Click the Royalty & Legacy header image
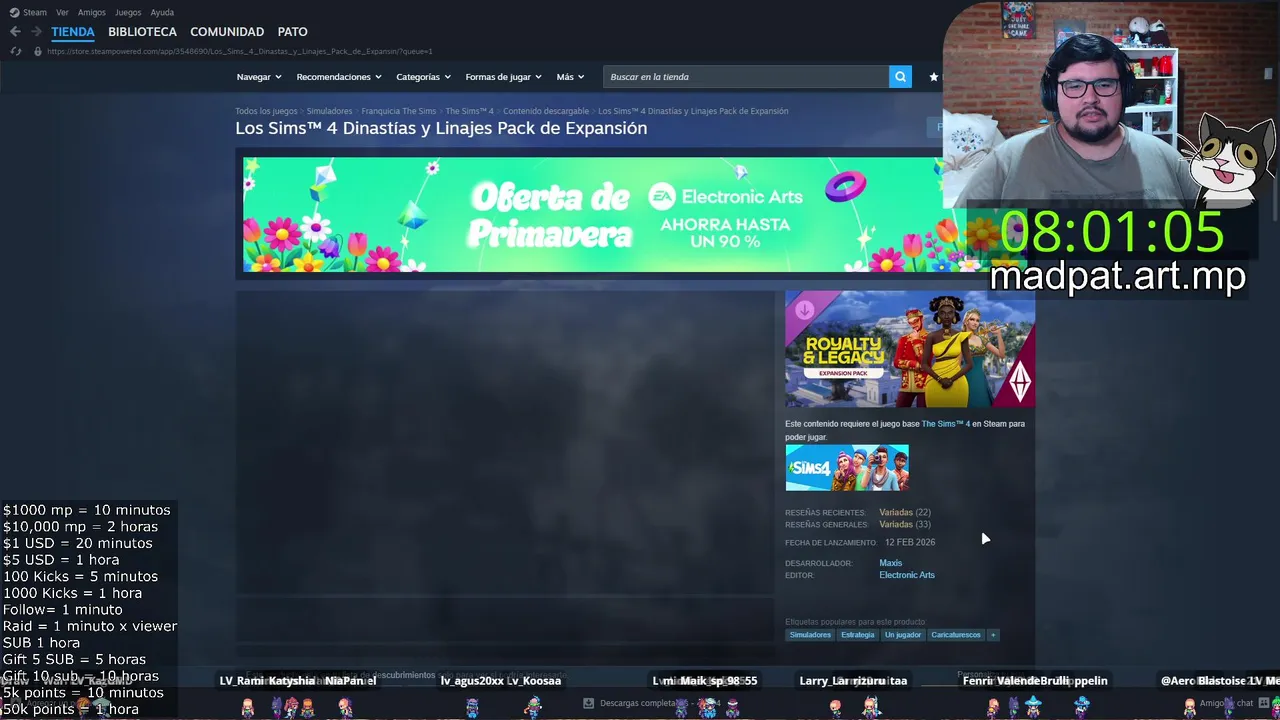The height and width of the screenshot is (720, 1280). [x=910, y=349]
